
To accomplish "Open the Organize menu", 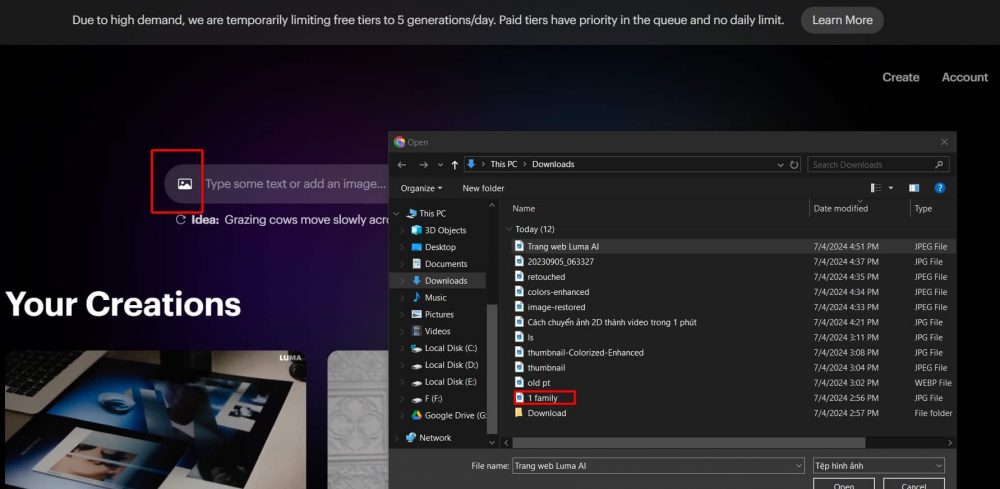I will coord(422,188).
